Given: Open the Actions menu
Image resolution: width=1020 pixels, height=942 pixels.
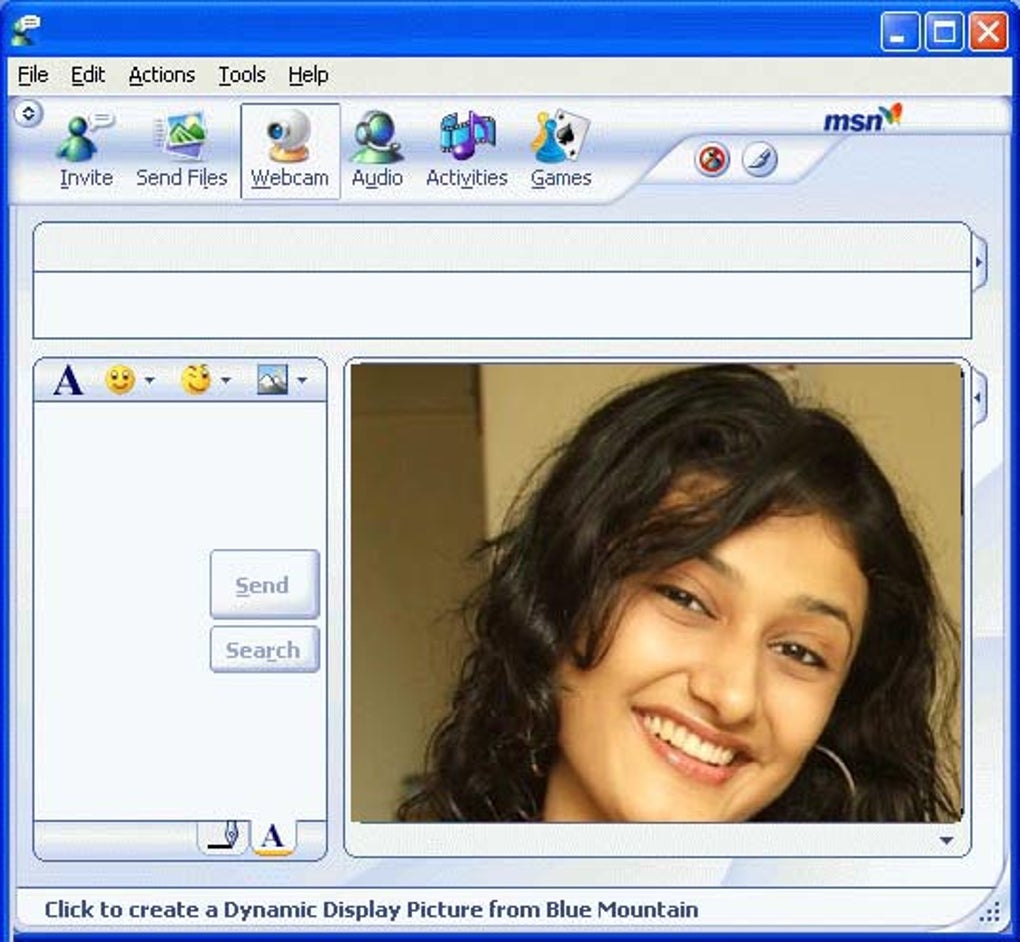Looking at the screenshot, I should click(162, 75).
